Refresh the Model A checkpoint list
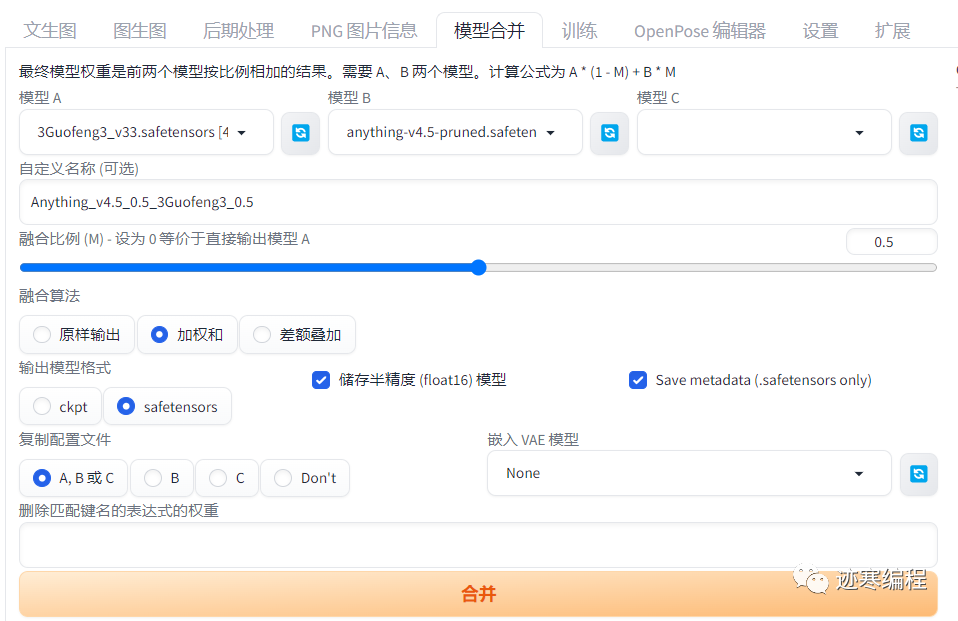 pyautogui.click(x=300, y=132)
